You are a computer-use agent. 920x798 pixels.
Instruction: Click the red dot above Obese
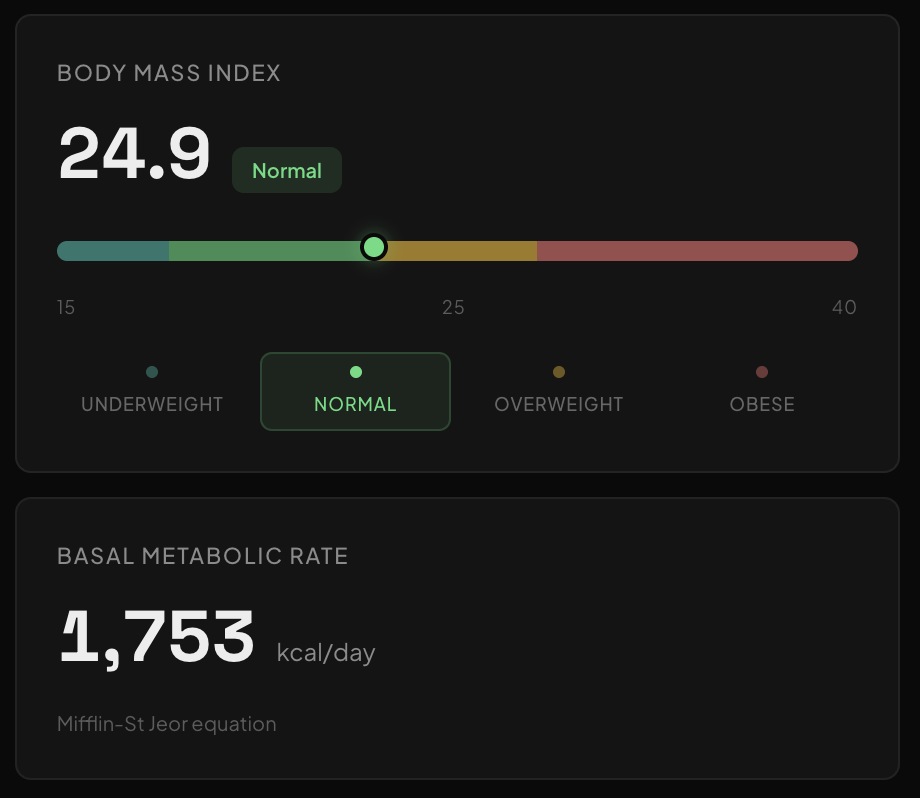coord(762,372)
